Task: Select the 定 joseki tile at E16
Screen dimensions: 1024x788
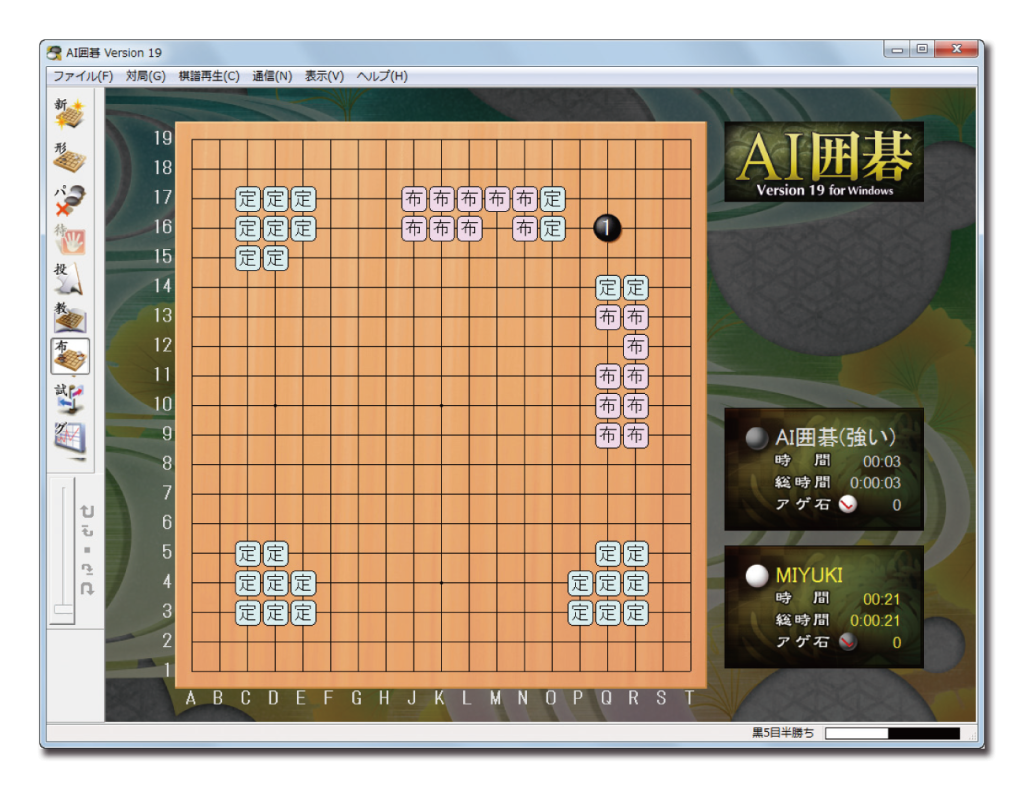Action: (x=303, y=228)
